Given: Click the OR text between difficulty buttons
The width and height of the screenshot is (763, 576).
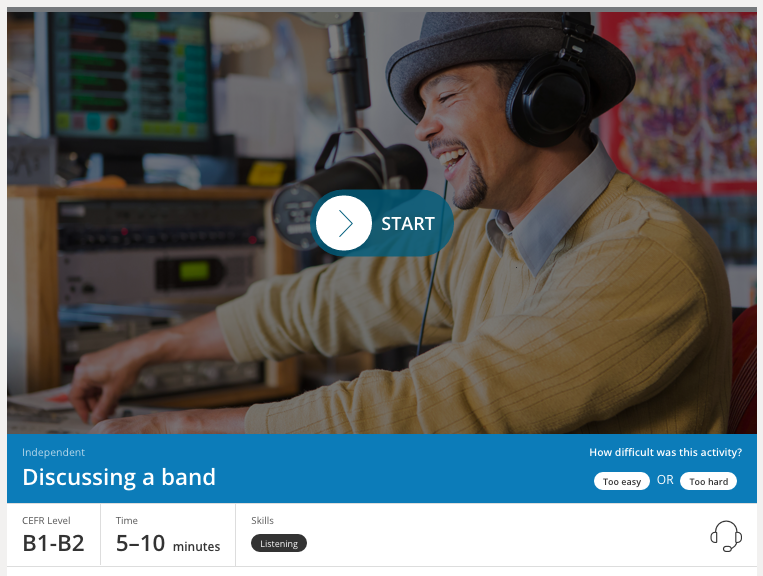Looking at the screenshot, I should pyautogui.click(x=665, y=480).
